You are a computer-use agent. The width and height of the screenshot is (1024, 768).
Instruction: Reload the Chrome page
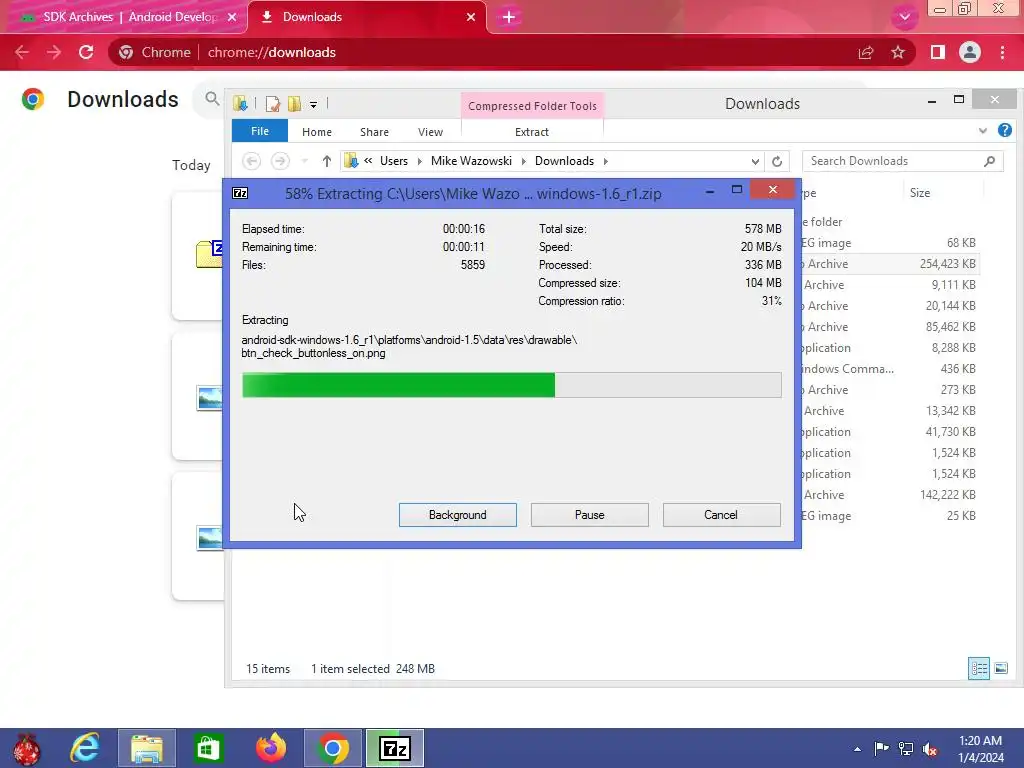tap(86, 52)
